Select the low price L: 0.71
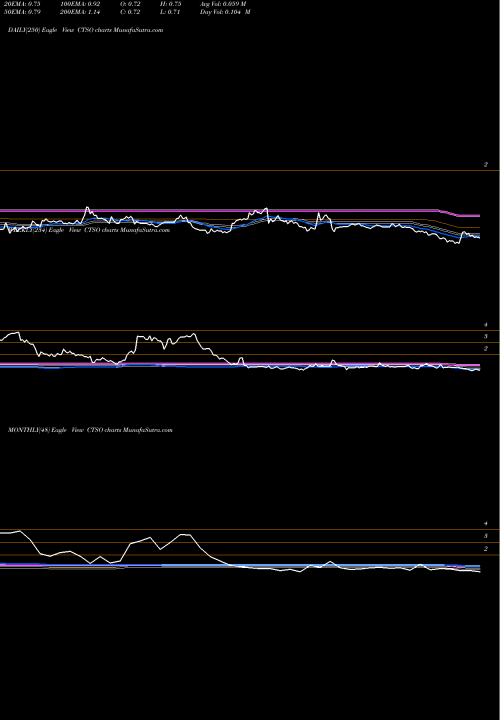The image size is (500, 720). click(x=171, y=12)
